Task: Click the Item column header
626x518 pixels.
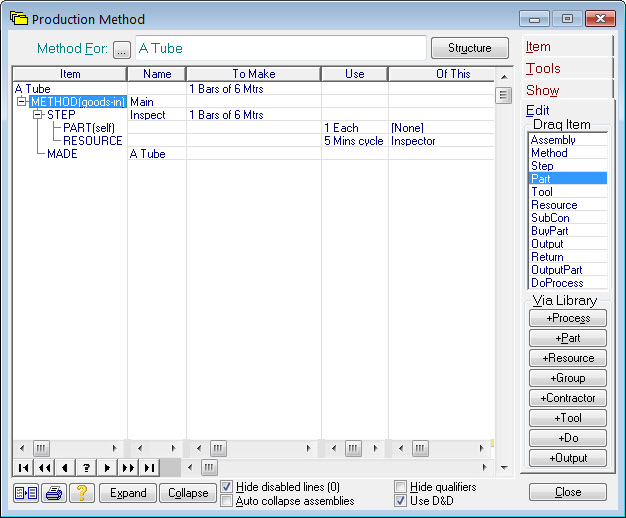Action: (70, 74)
